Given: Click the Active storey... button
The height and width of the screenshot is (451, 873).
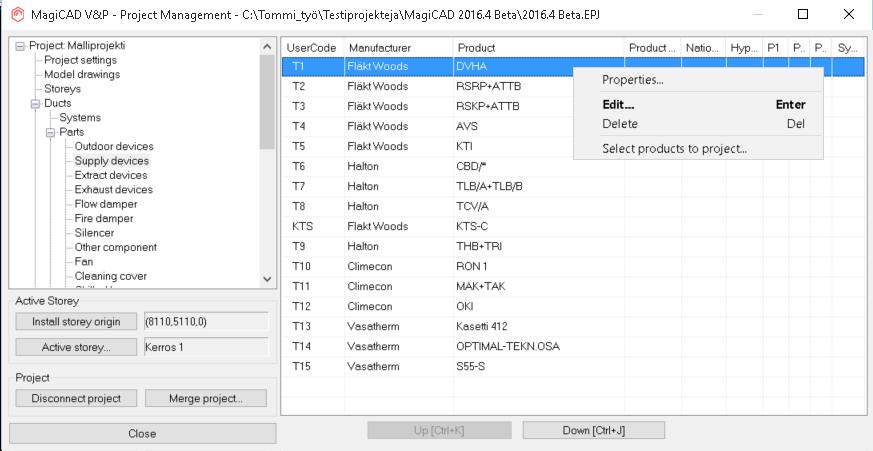Looking at the screenshot, I should [x=76, y=347].
